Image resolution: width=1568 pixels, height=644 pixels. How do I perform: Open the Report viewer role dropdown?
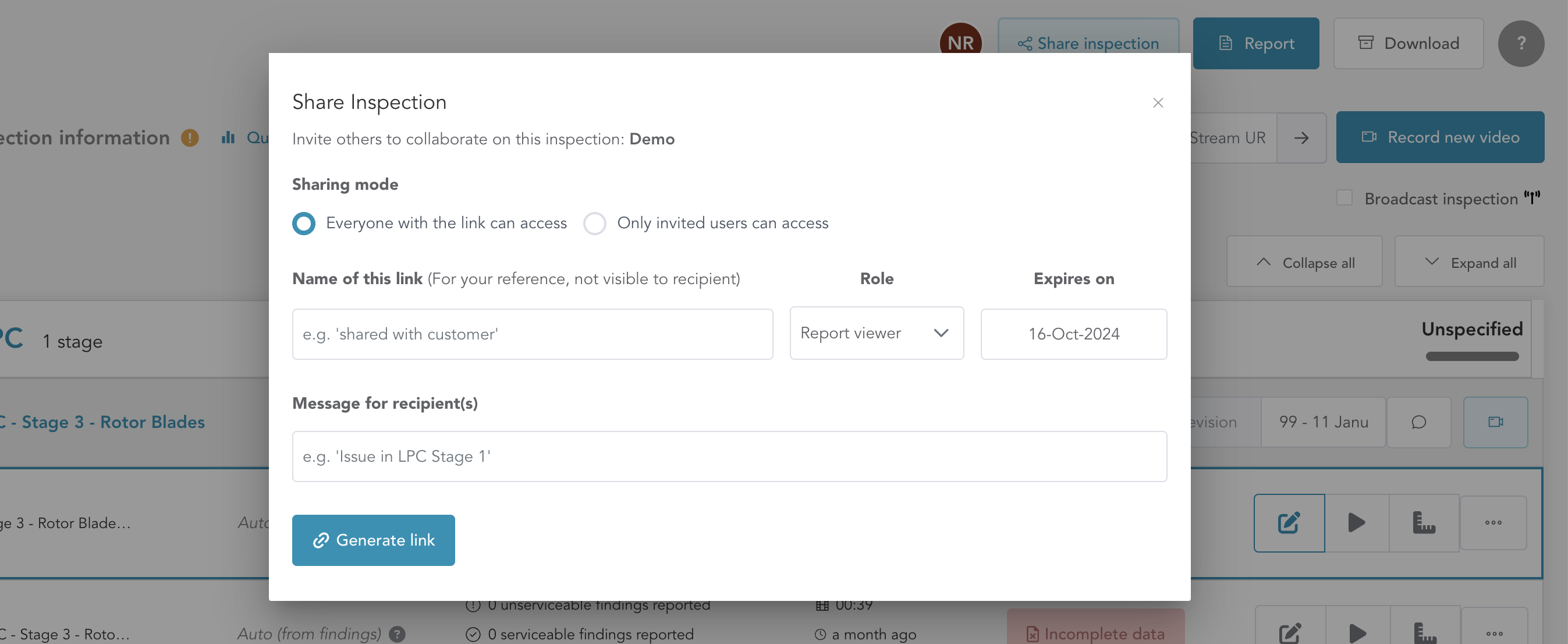click(876, 333)
